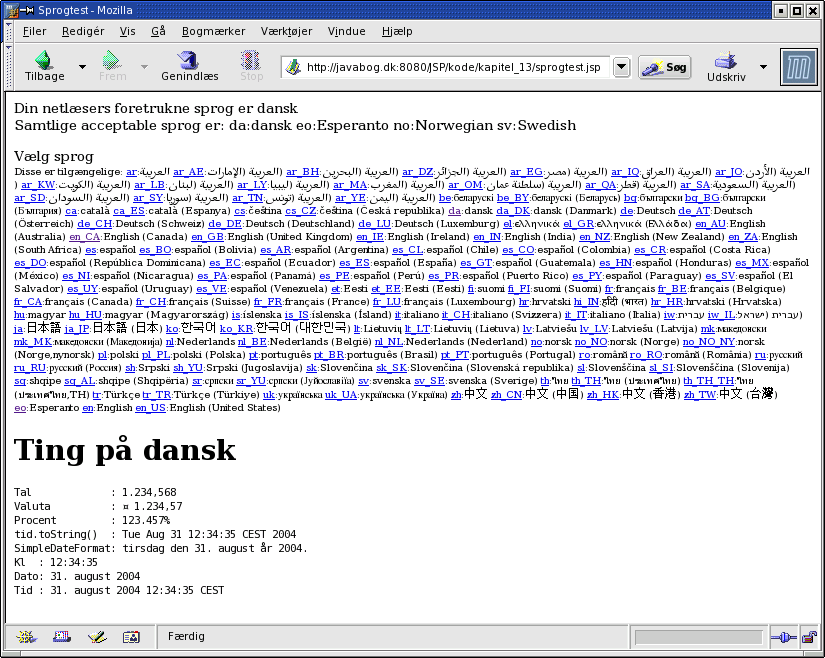The height and width of the screenshot is (658, 825).
Task: Open the Bogmærker menu
Action: tap(213, 31)
